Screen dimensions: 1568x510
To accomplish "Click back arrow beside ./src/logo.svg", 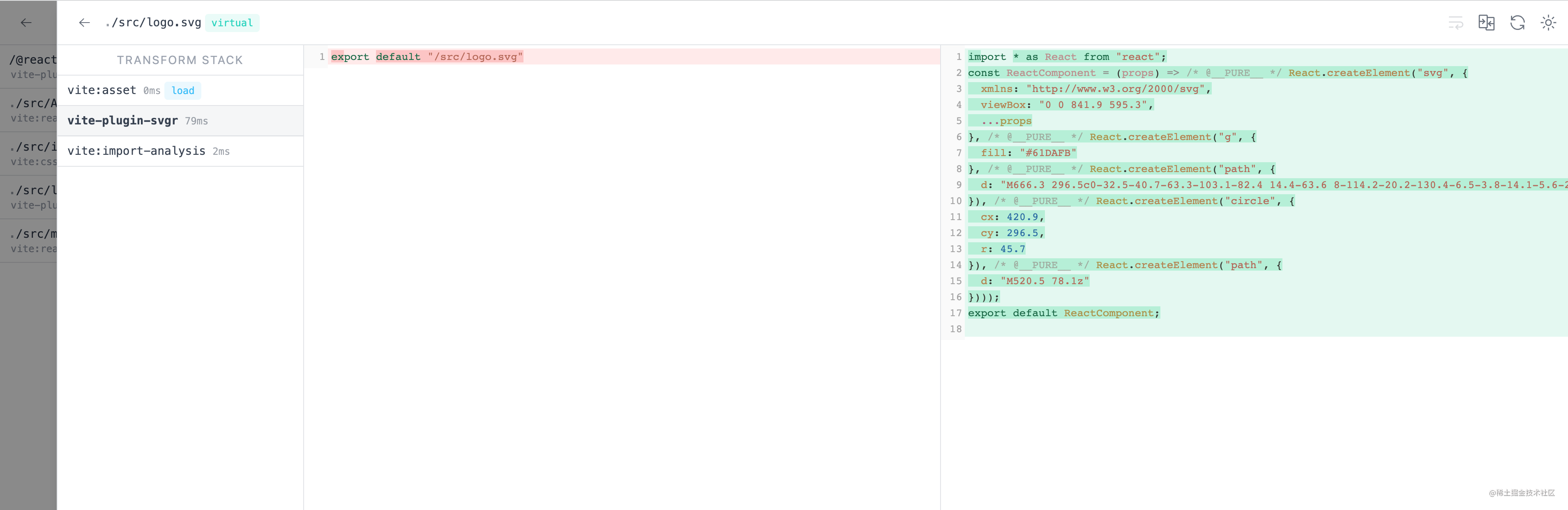I will [85, 23].
